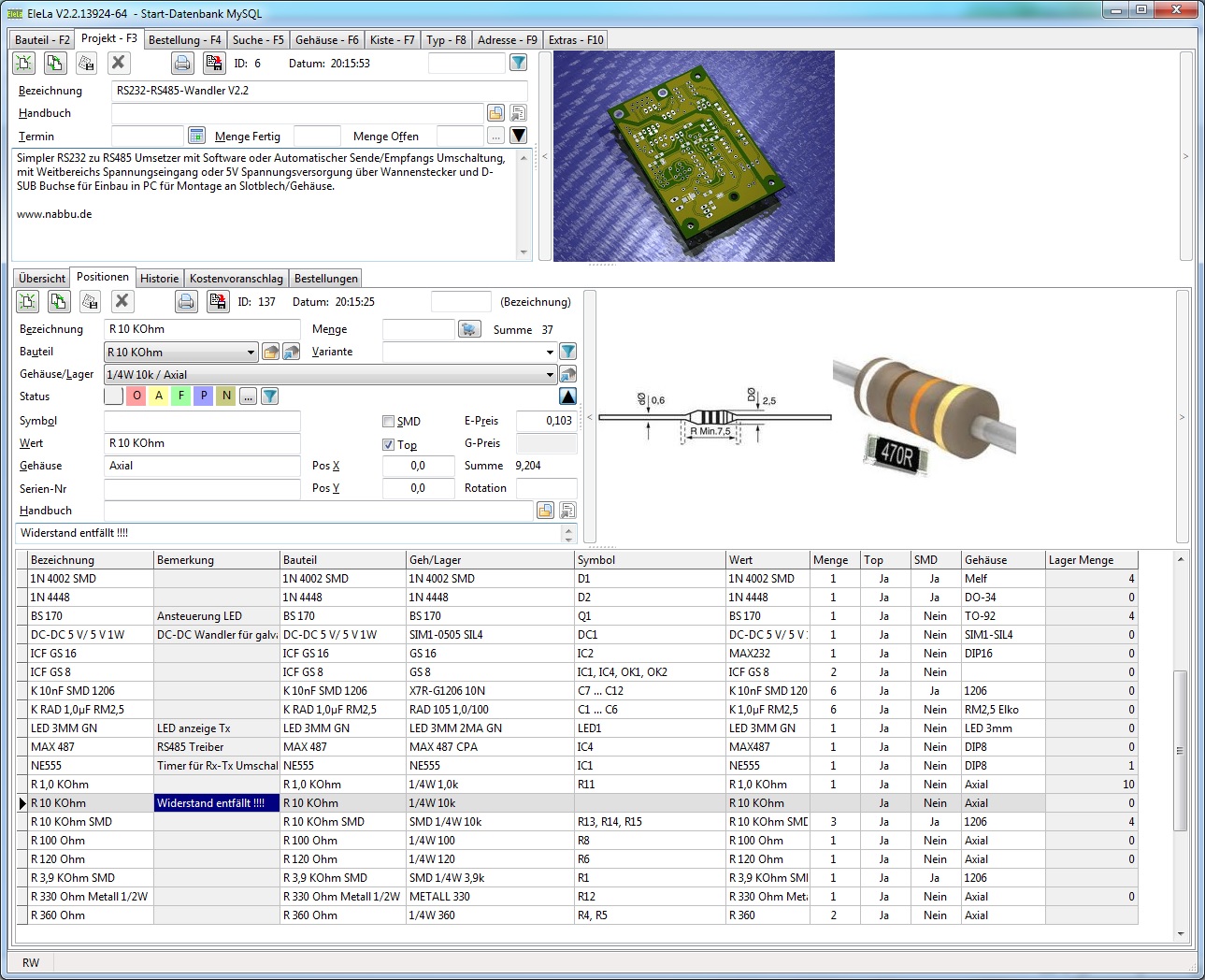
Task: Sort table by Lager Menge column header
Action: [1091, 560]
